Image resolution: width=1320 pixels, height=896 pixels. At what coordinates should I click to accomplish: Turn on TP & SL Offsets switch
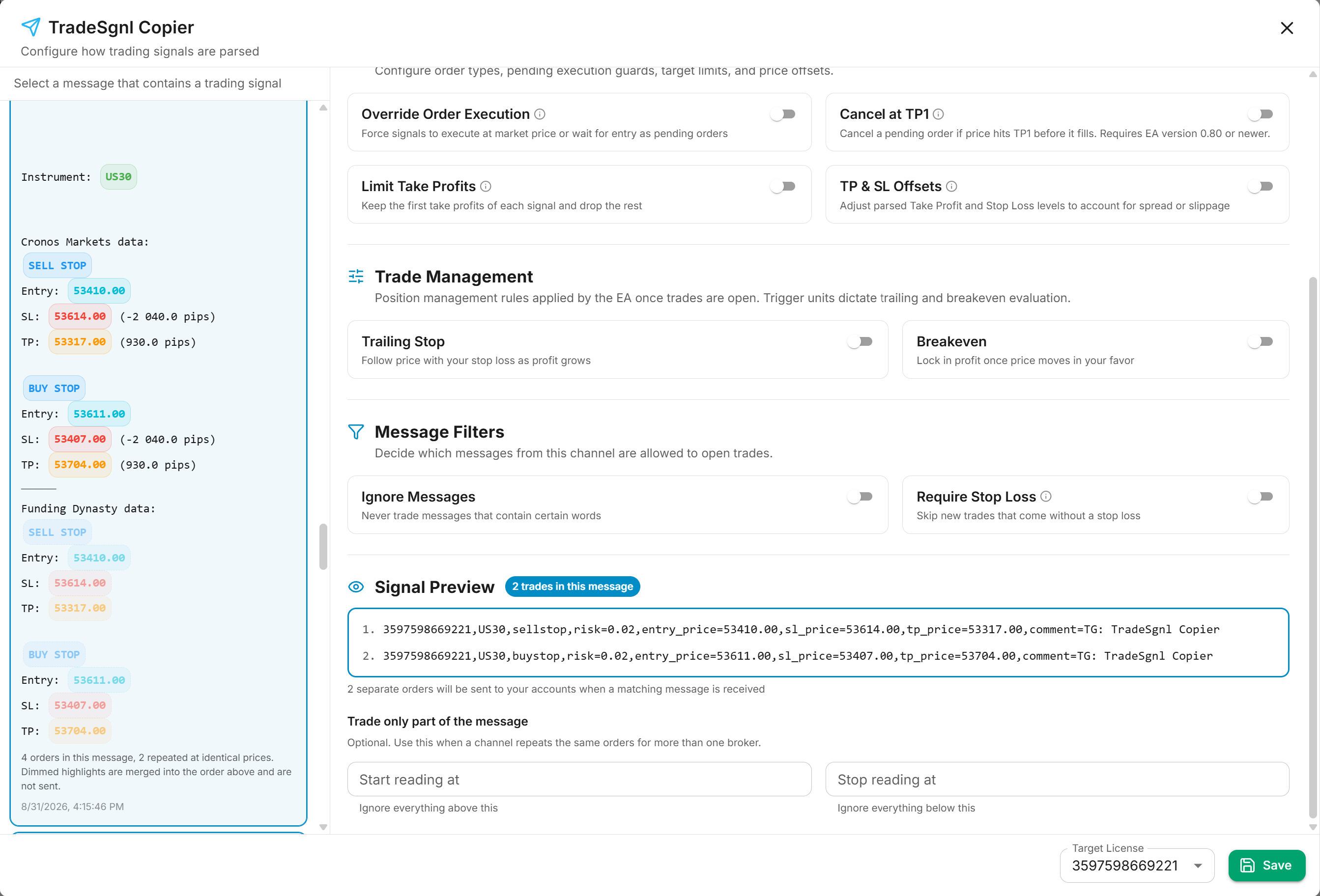[x=1261, y=186]
